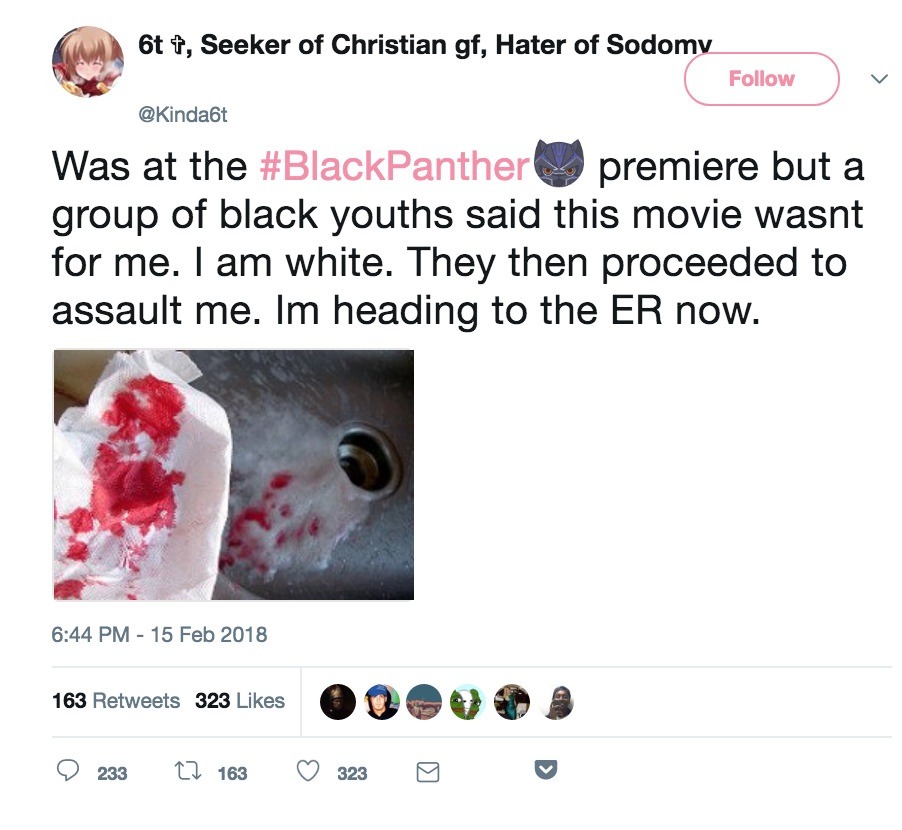The height and width of the screenshot is (830, 902).
Task: Toggle the heart like icon
Action: [309, 772]
